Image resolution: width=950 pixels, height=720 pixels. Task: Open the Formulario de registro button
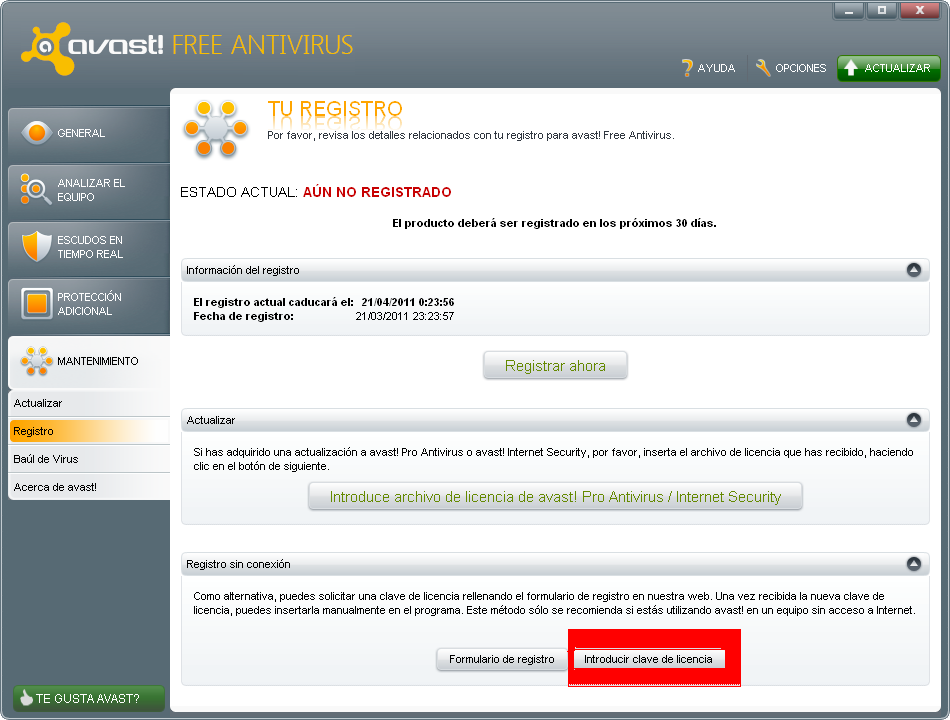[502, 659]
